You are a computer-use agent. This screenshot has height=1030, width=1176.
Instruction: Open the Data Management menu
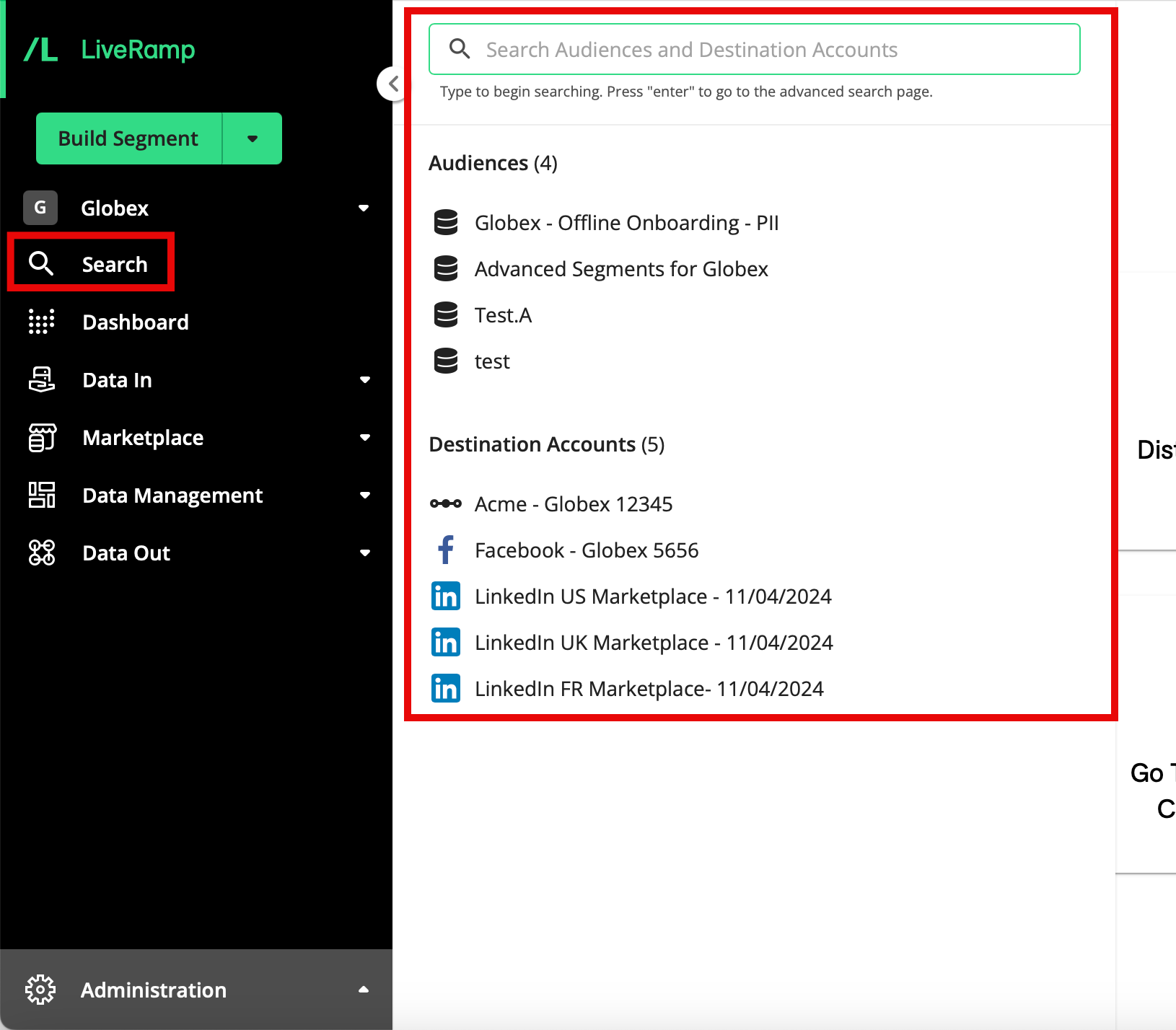[172, 496]
